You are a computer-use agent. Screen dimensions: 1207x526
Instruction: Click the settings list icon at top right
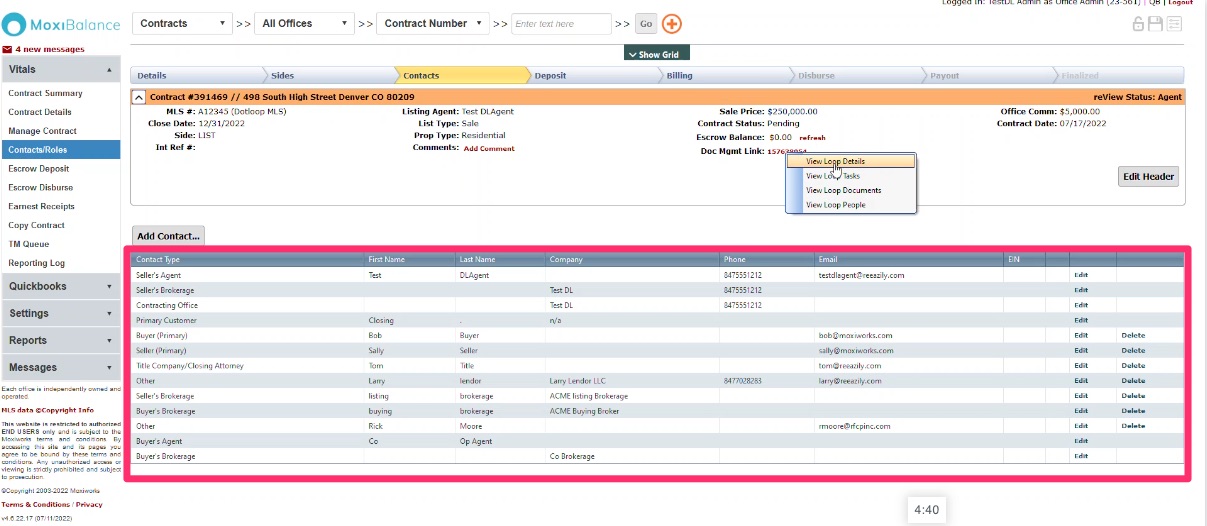(x=1174, y=24)
